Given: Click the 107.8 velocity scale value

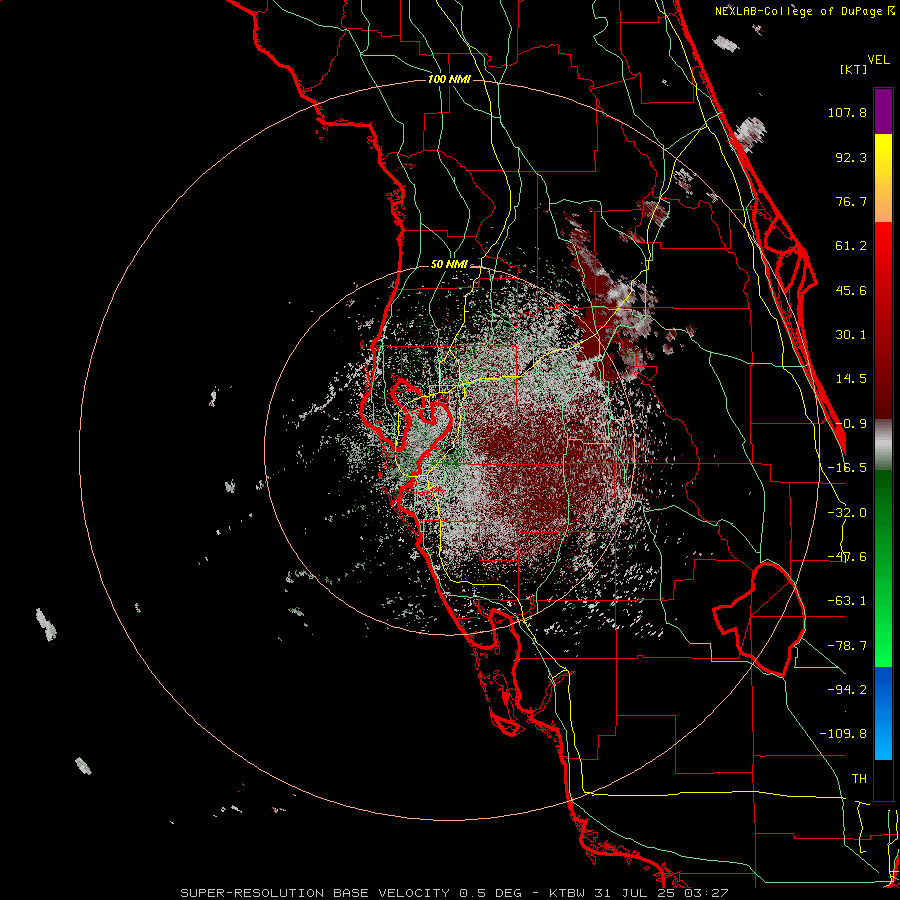Looking at the screenshot, I should click(x=847, y=112).
